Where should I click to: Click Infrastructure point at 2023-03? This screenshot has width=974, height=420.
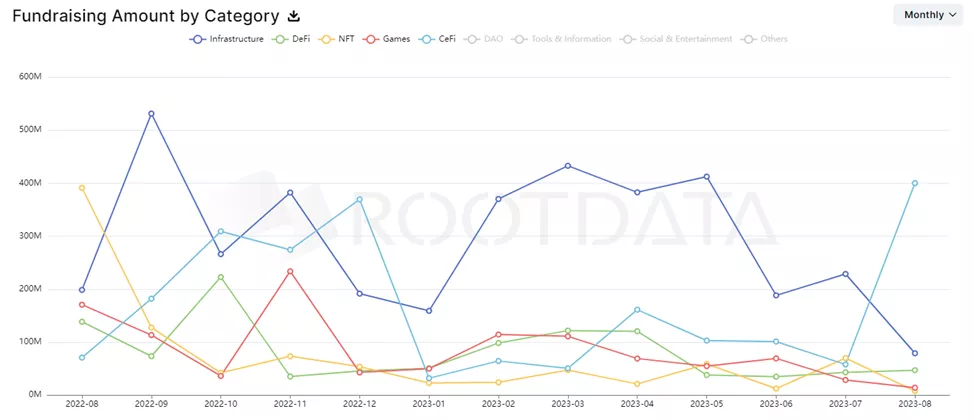(568, 166)
